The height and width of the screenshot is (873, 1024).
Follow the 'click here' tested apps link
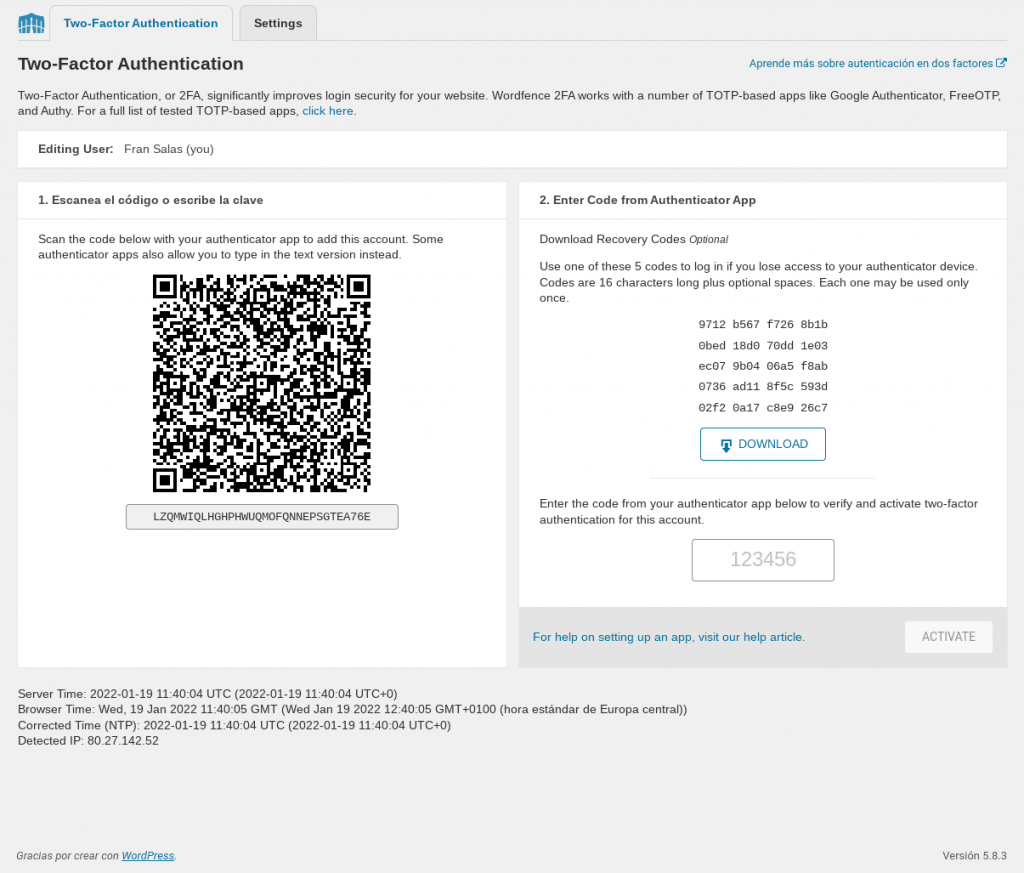pyautogui.click(x=327, y=111)
